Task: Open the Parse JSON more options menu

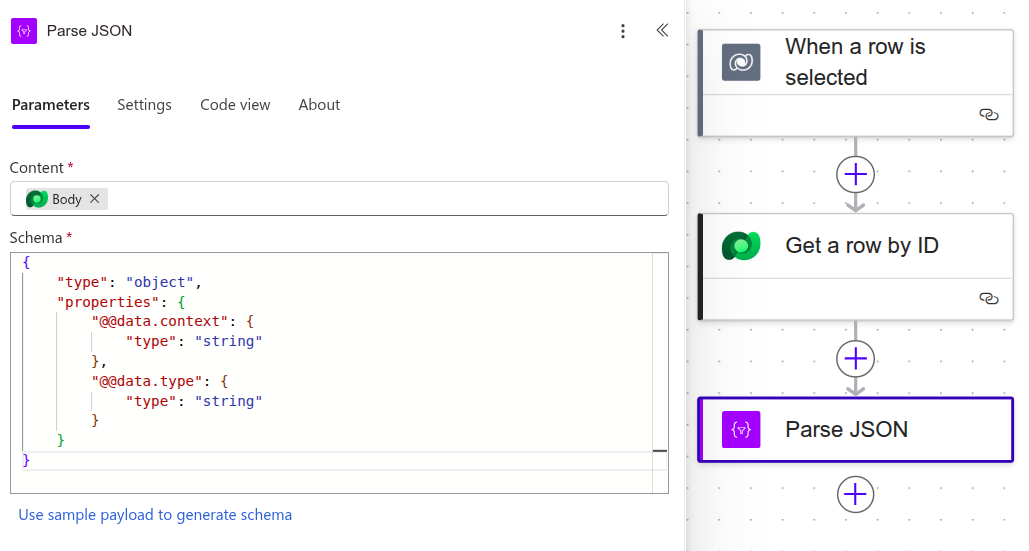Action: coord(623,31)
